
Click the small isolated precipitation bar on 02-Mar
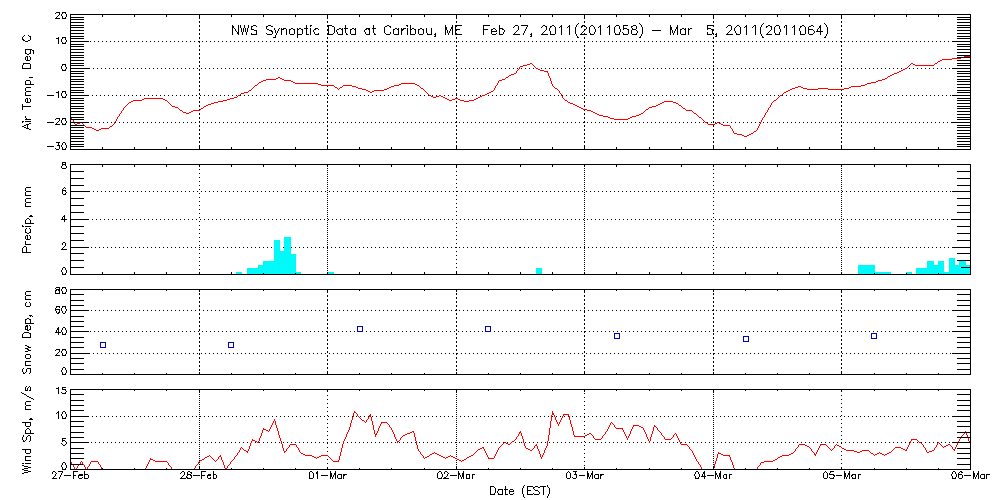(539, 270)
